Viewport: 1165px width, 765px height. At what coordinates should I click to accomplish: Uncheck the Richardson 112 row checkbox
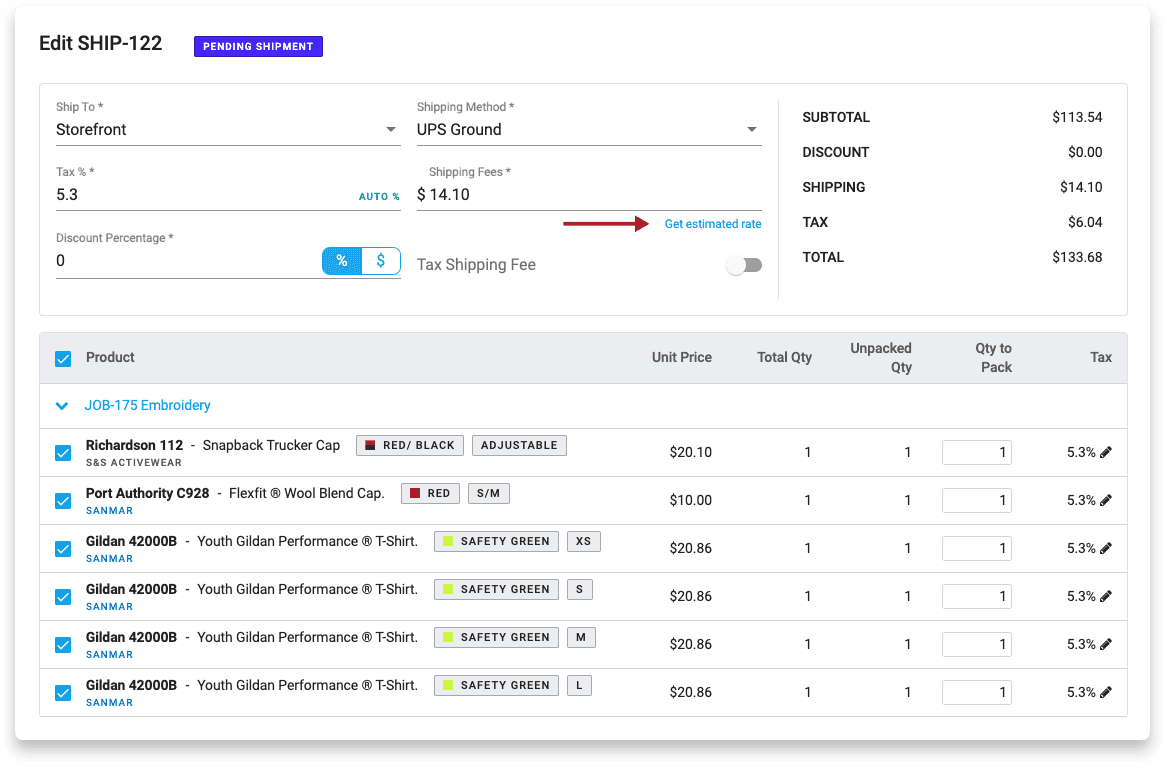coord(63,453)
